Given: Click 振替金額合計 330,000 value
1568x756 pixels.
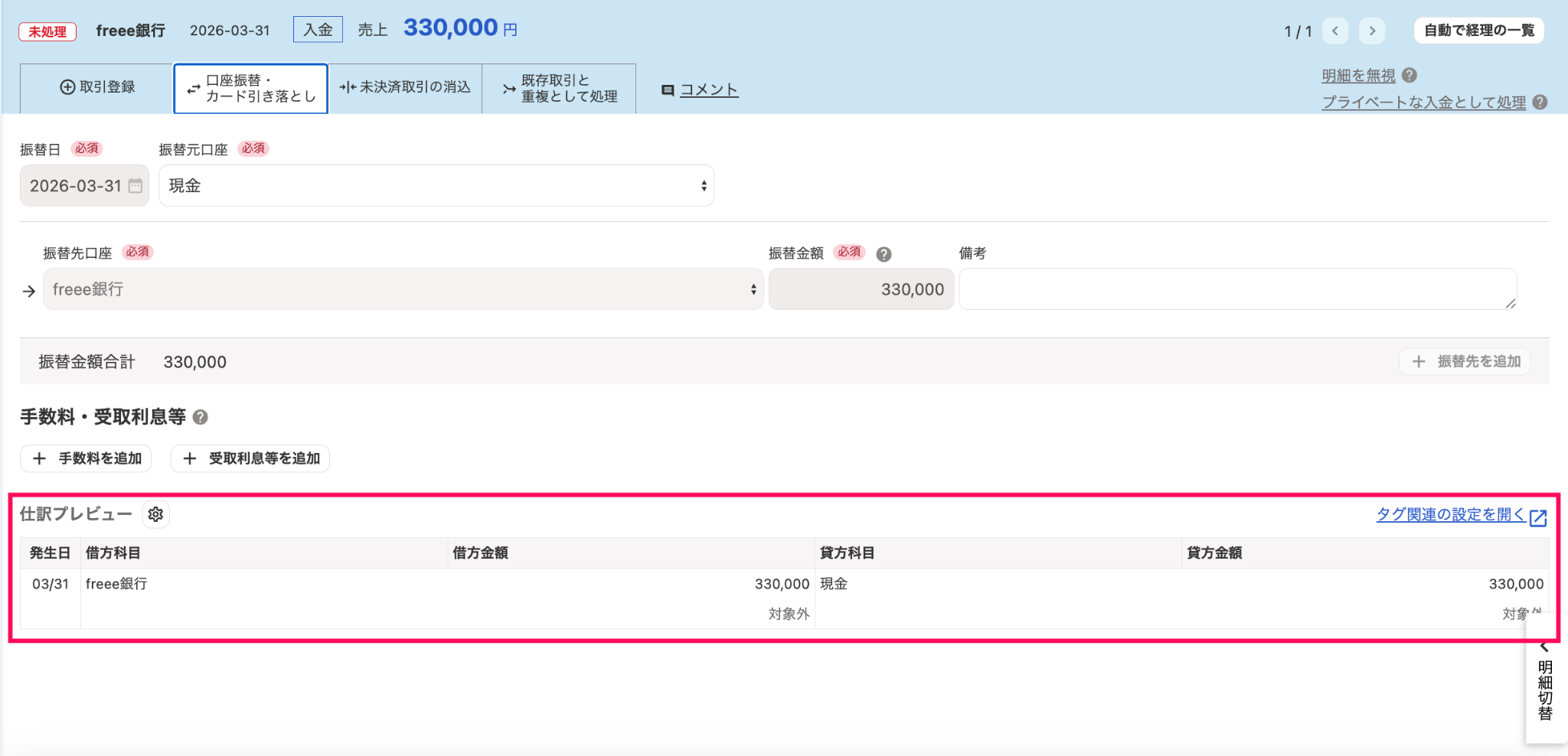Looking at the screenshot, I should pyautogui.click(x=195, y=362).
